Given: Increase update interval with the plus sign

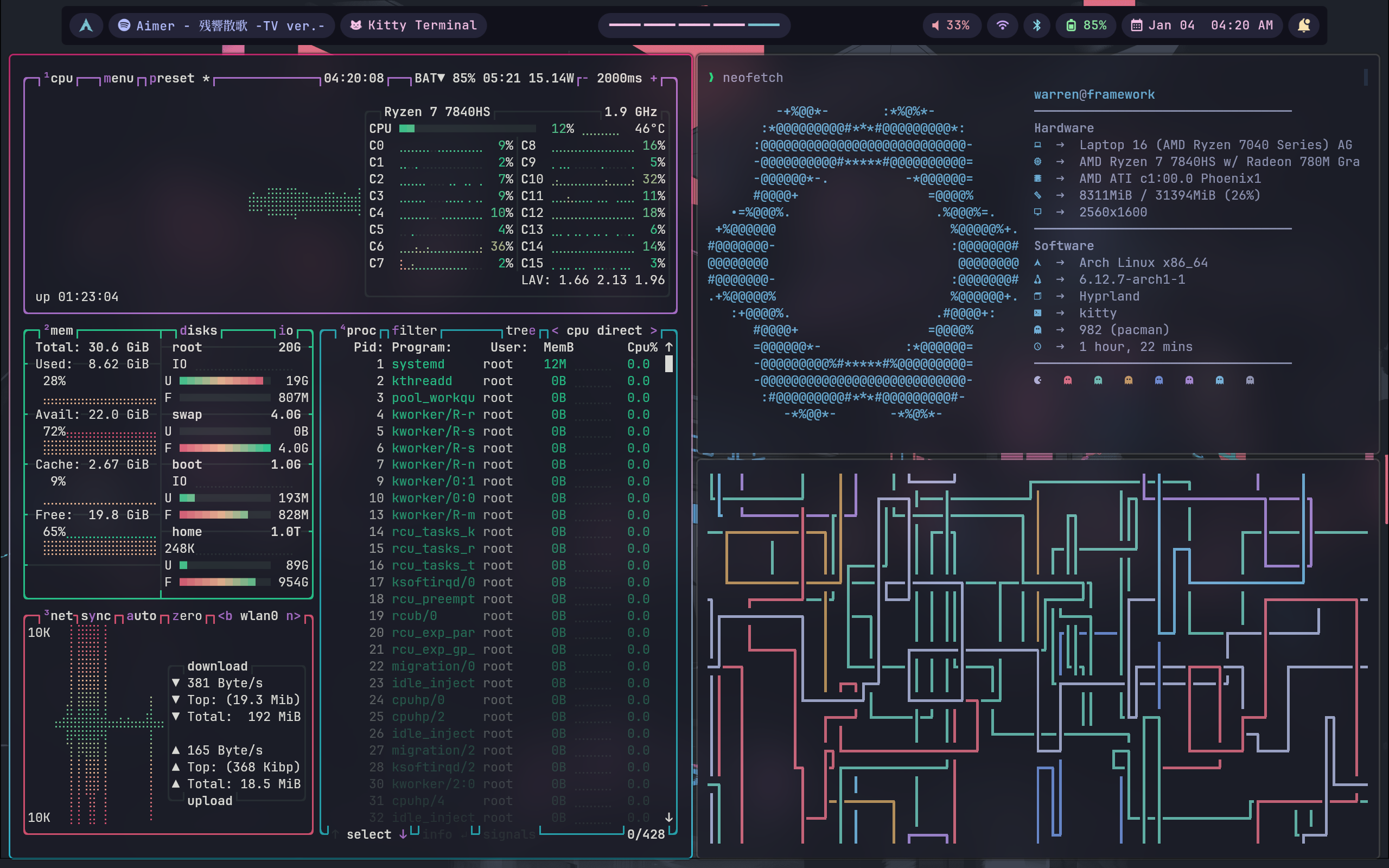Looking at the screenshot, I should pos(654,78).
